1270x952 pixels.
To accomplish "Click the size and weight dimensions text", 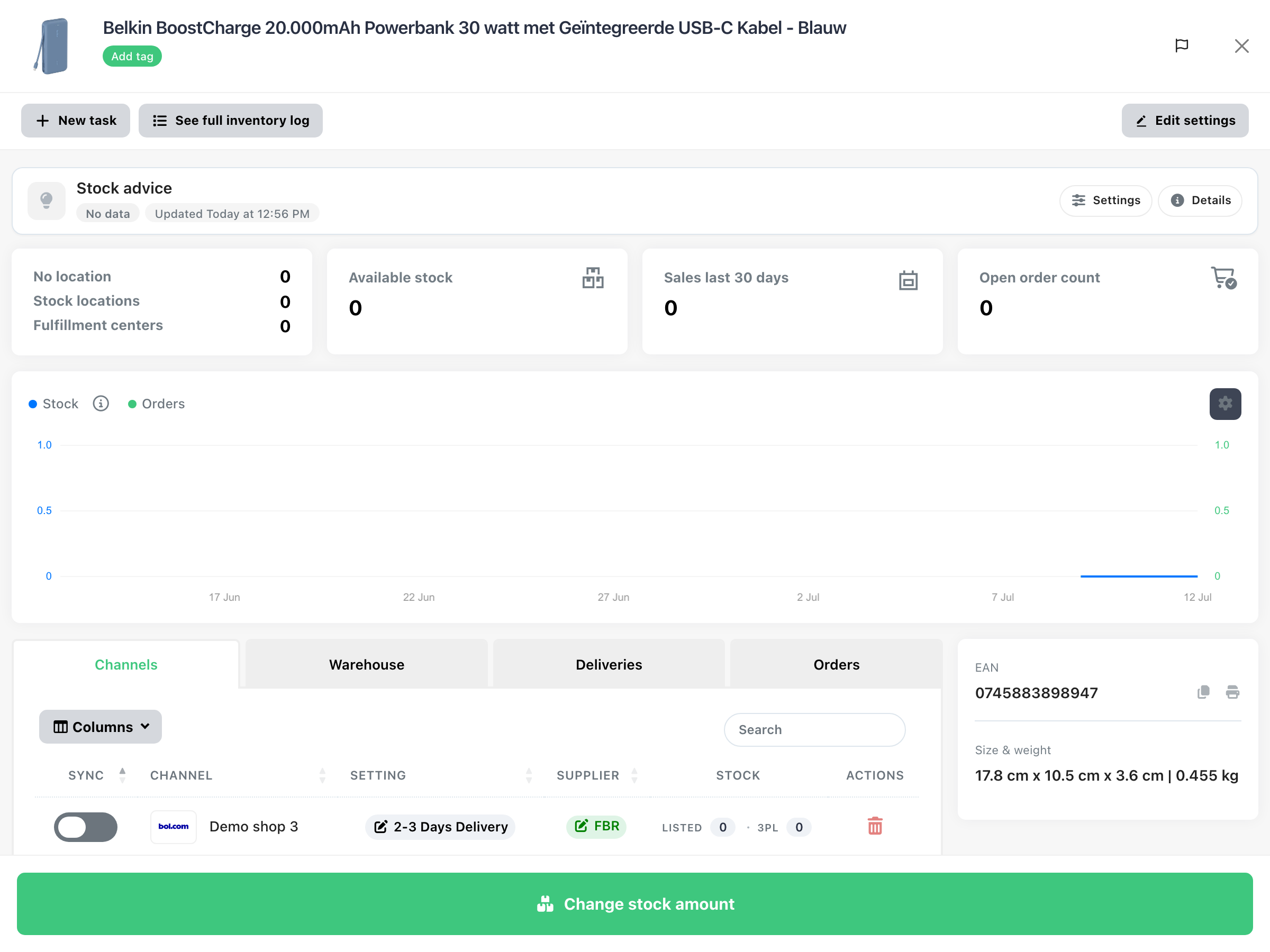I will coord(1106,776).
